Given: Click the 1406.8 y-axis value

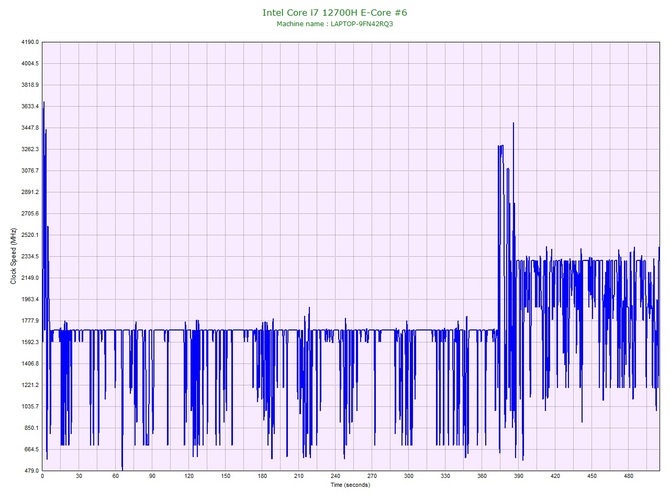Looking at the screenshot, I should pyautogui.click(x=30, y=364).
